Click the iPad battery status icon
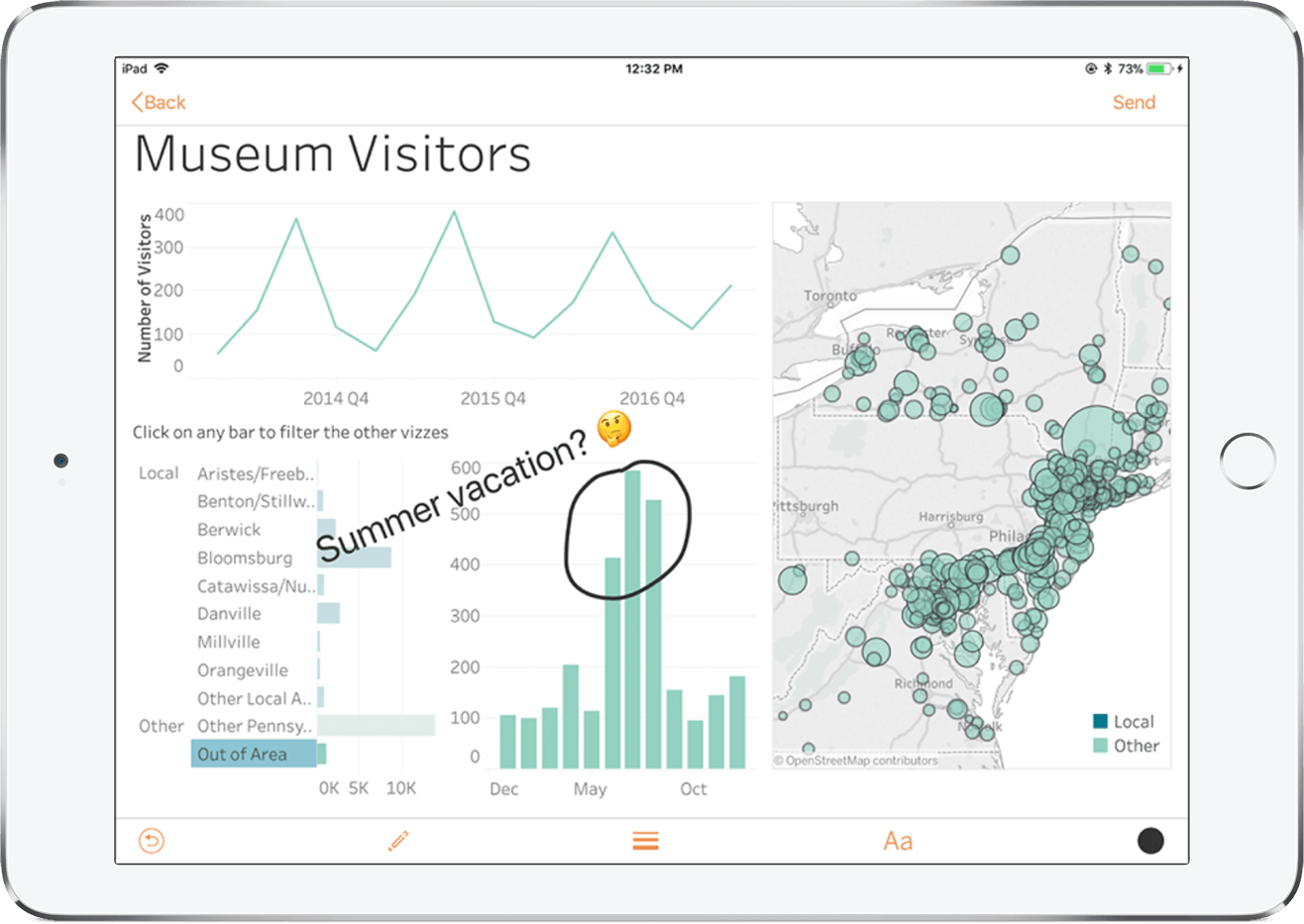Viewport: 1304px width, 924px height. pos(1159,68)
